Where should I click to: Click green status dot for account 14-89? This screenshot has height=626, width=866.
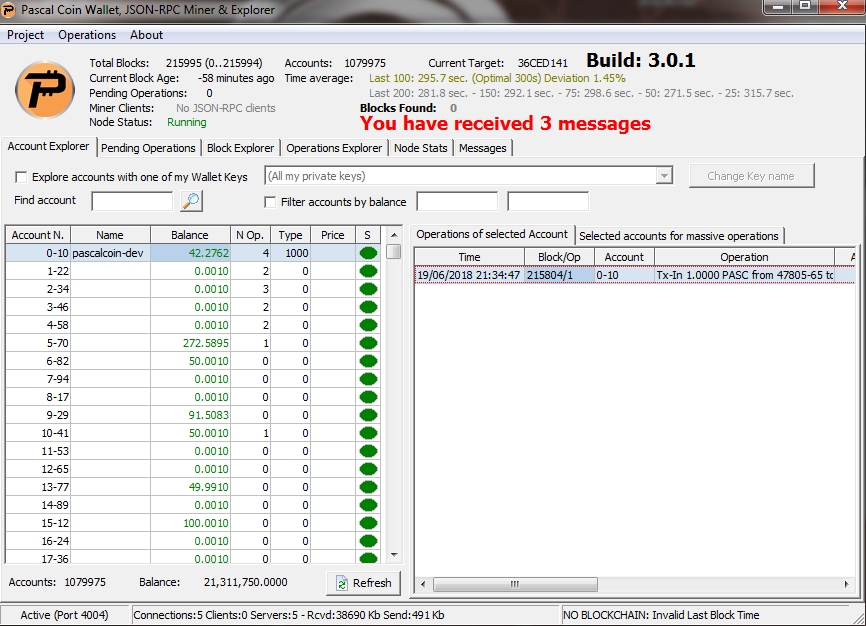tap(368, 505)
